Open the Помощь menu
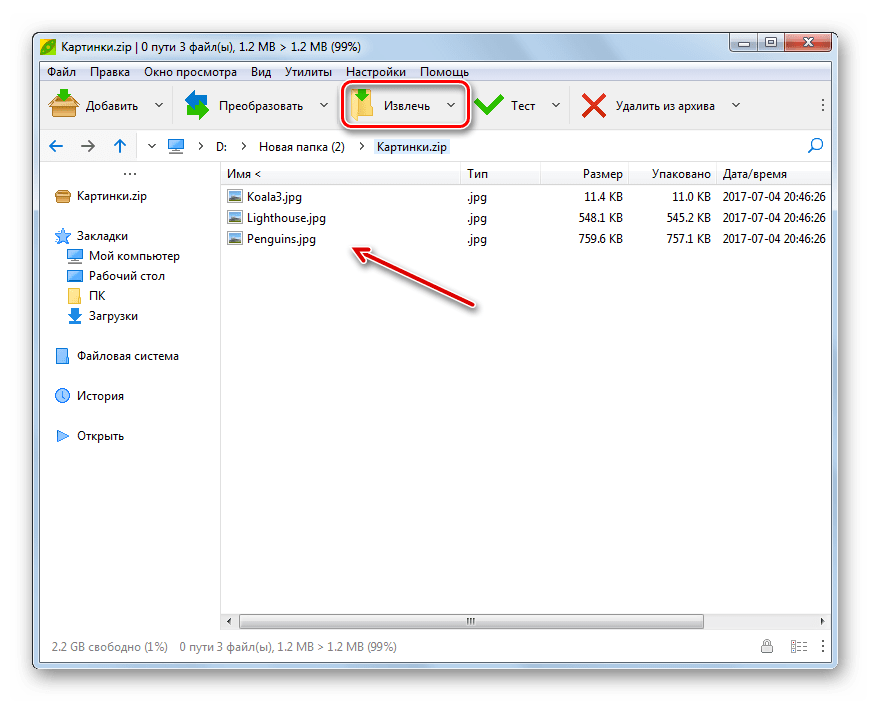 [x=444, y=72]
